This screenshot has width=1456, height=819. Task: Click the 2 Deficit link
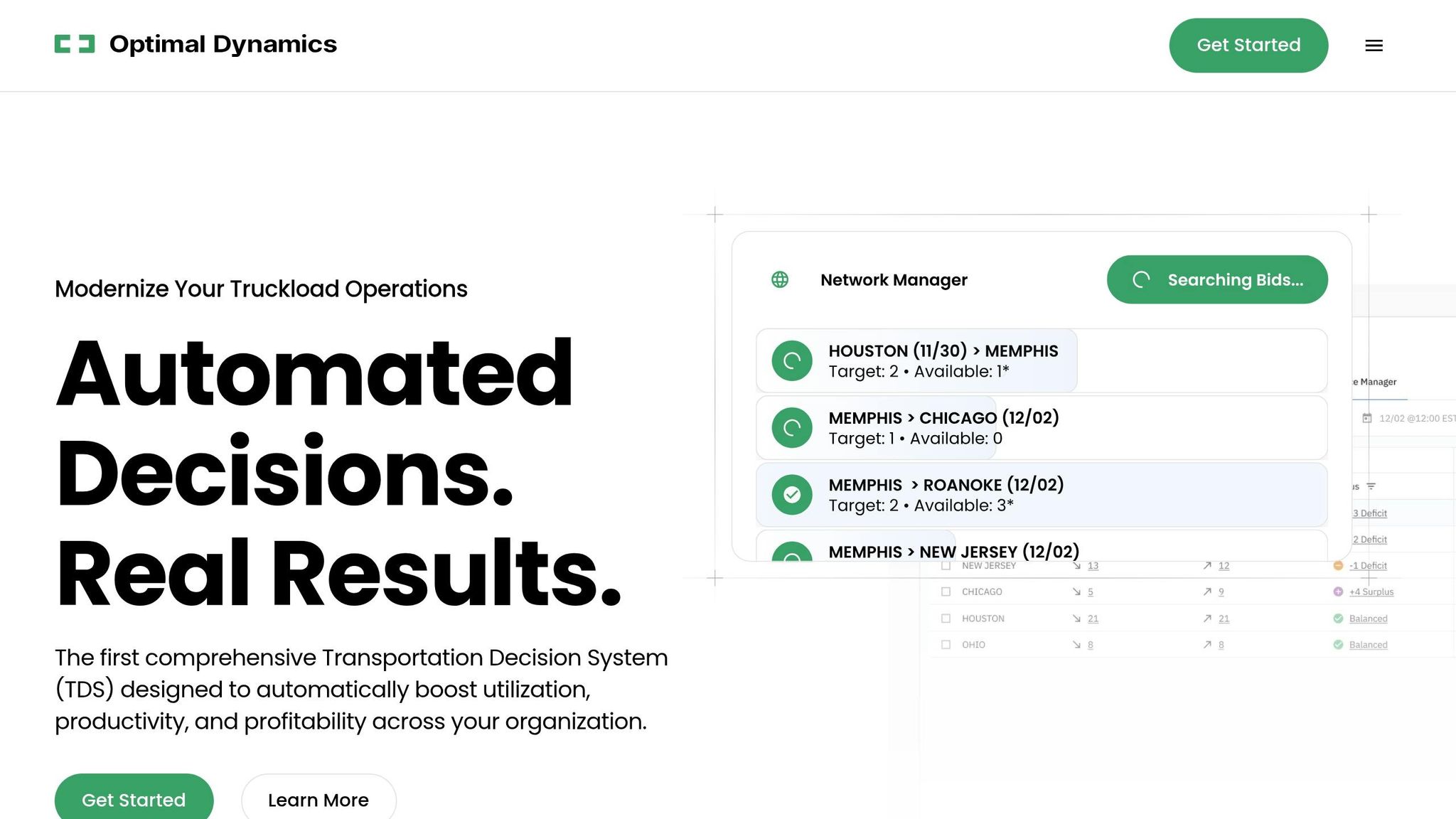tap(1369, 539)
